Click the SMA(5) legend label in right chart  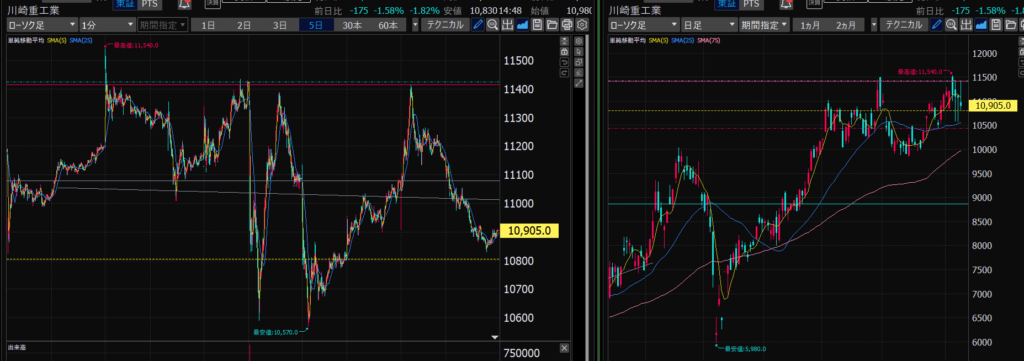click(658, 40)
